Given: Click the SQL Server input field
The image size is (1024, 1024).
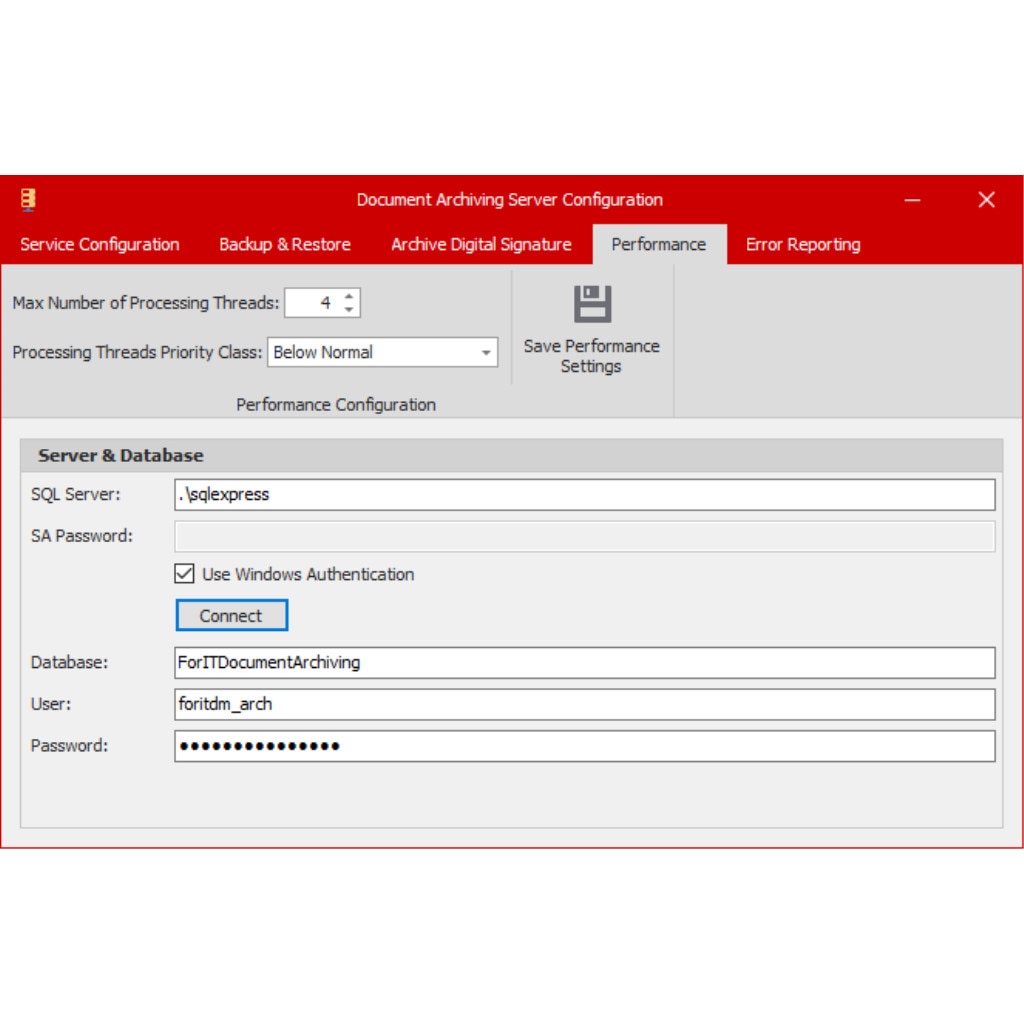Looking at the screenshot, I should pos(584,494).
